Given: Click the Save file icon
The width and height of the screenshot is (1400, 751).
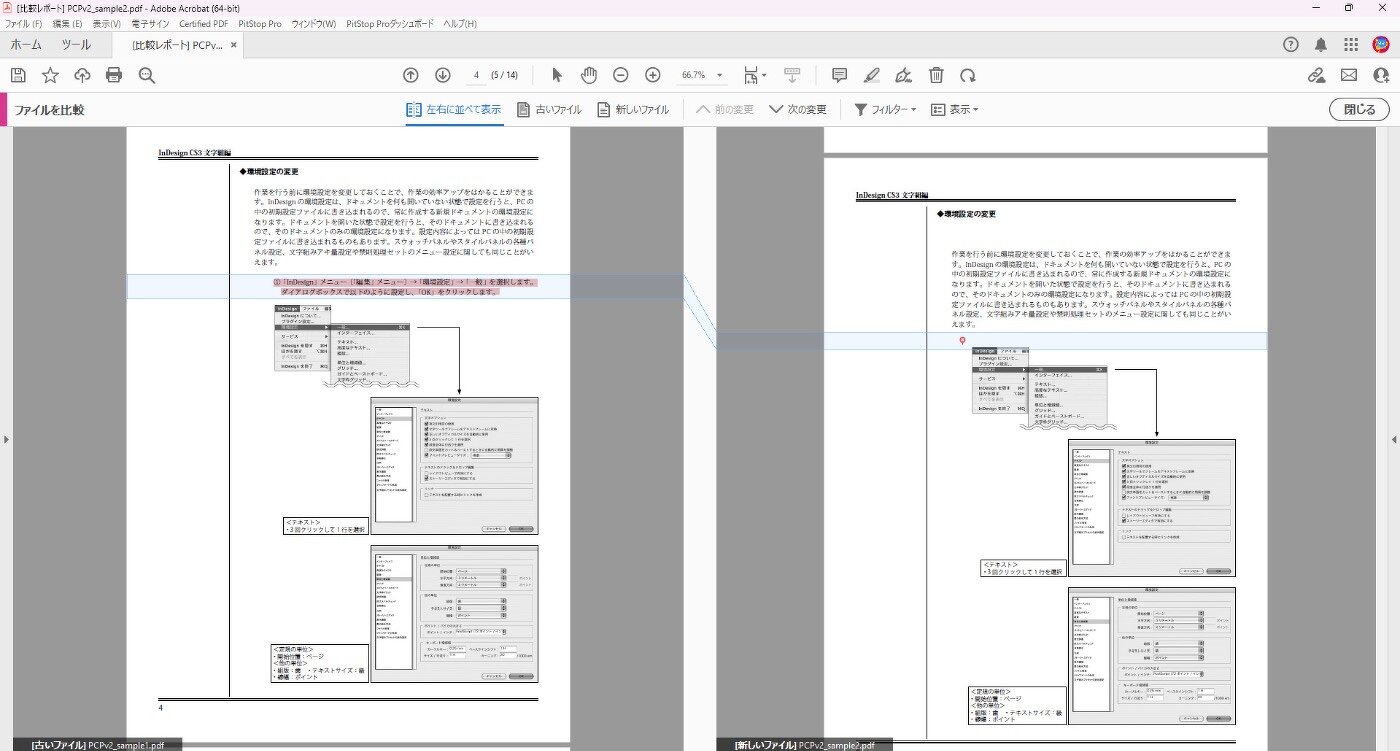Looking at the screenshot, I should 18,75.
